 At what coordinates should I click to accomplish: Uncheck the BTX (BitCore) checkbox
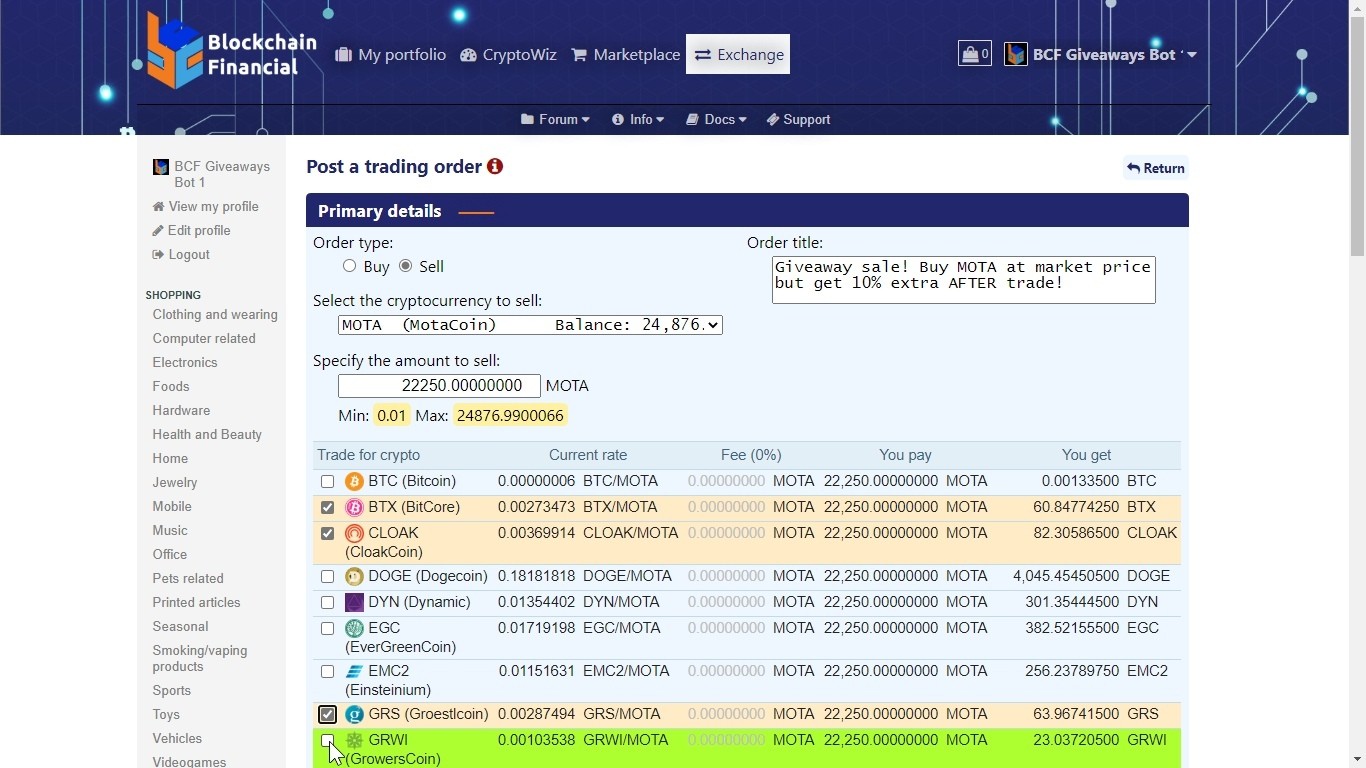coord(327,508)
